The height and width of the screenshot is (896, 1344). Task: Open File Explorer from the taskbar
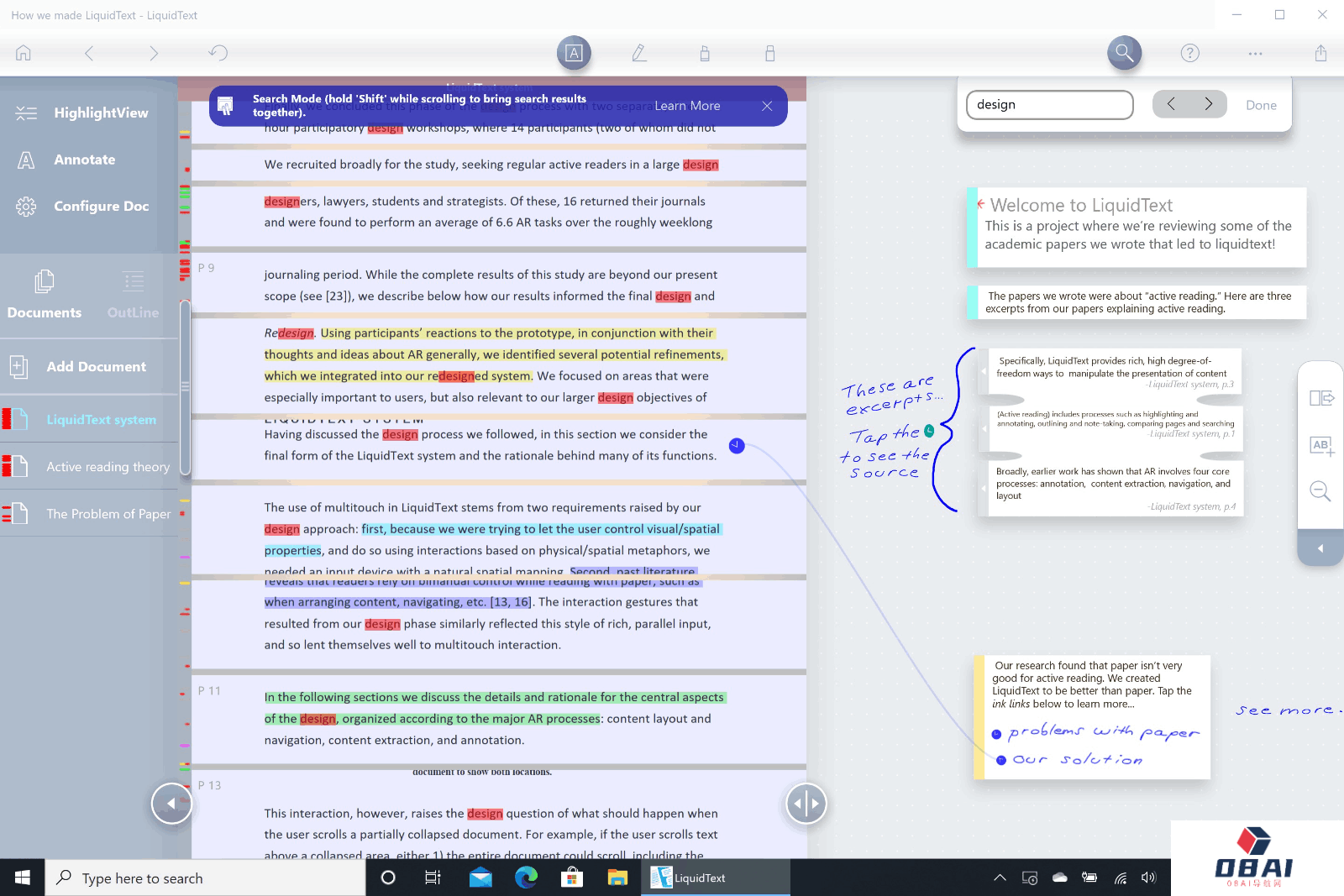[617, 878]
